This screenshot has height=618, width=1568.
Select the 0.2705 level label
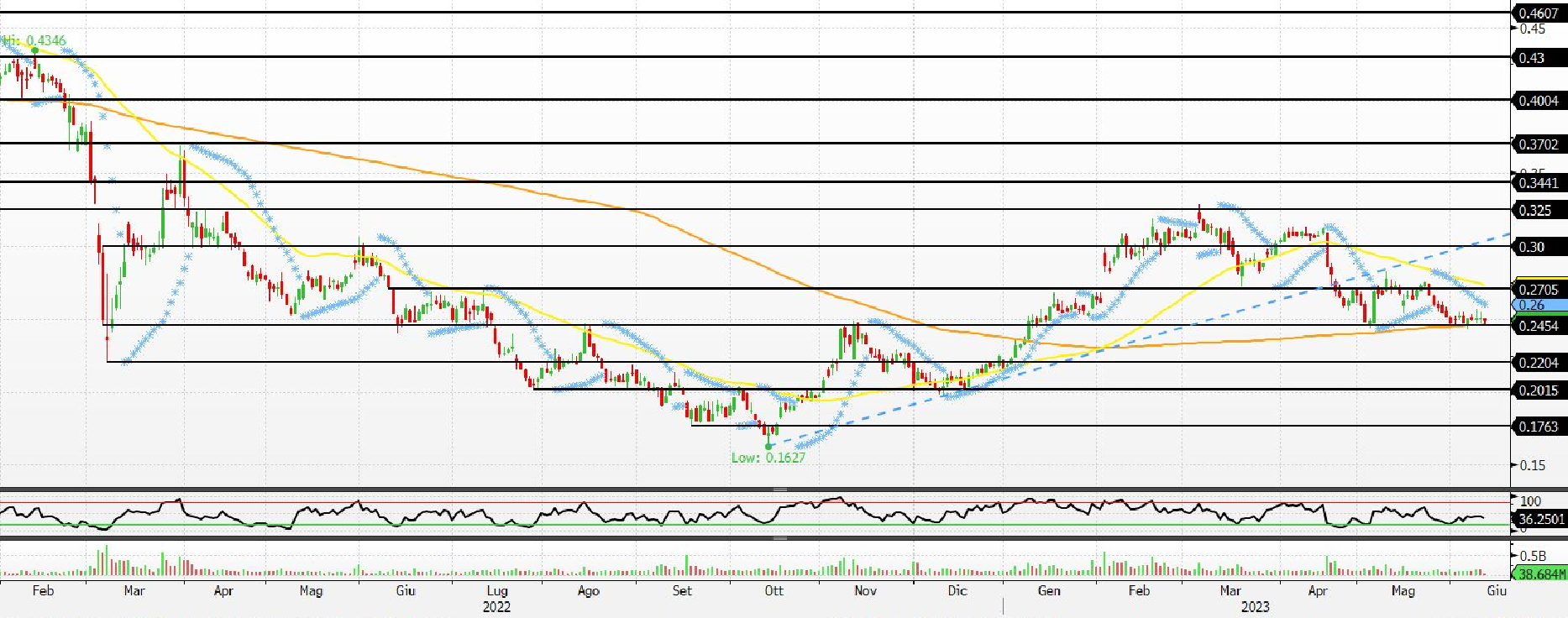[1539, 290]
